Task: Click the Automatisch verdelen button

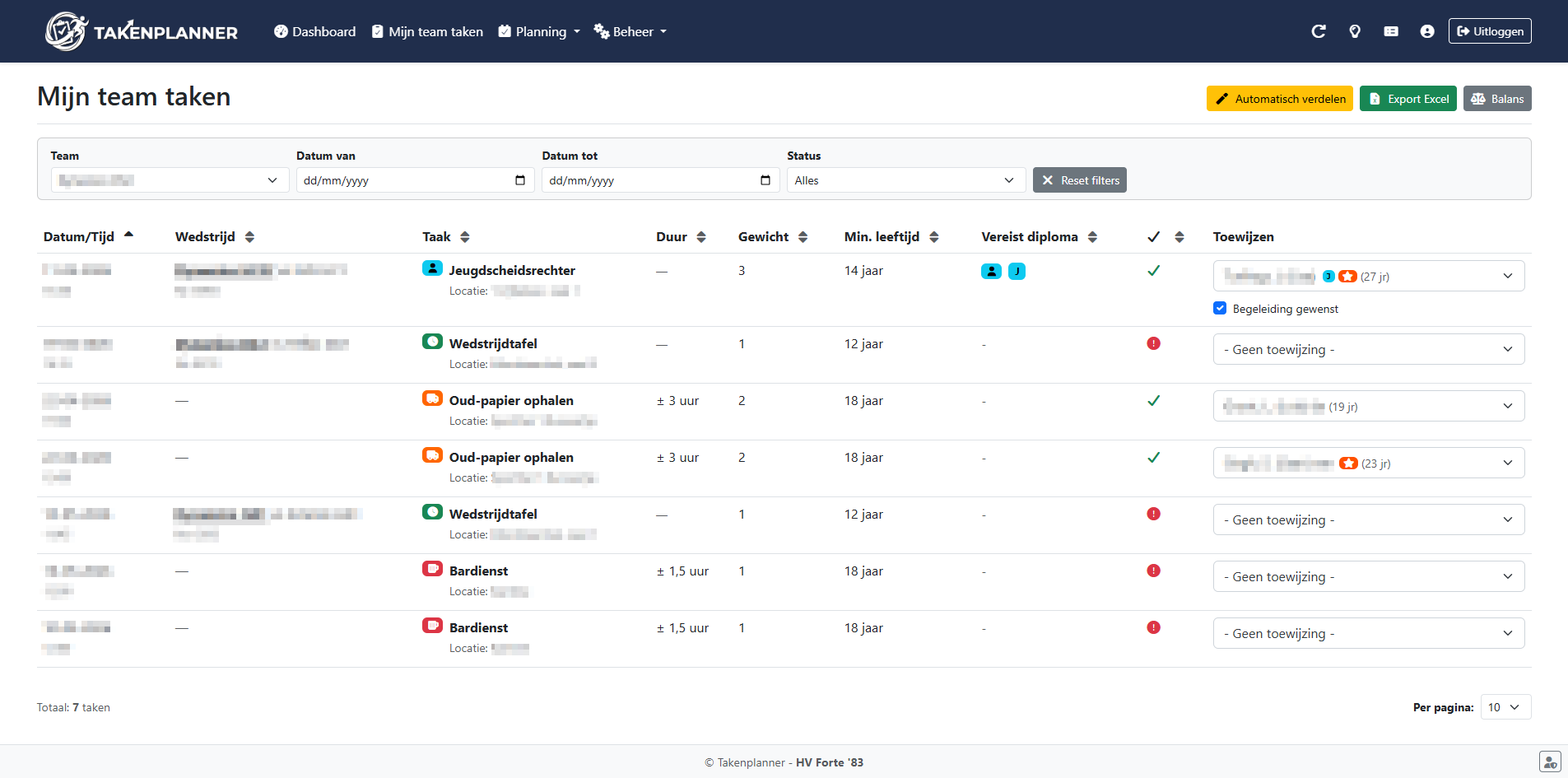Action: tap(1279, 99)
